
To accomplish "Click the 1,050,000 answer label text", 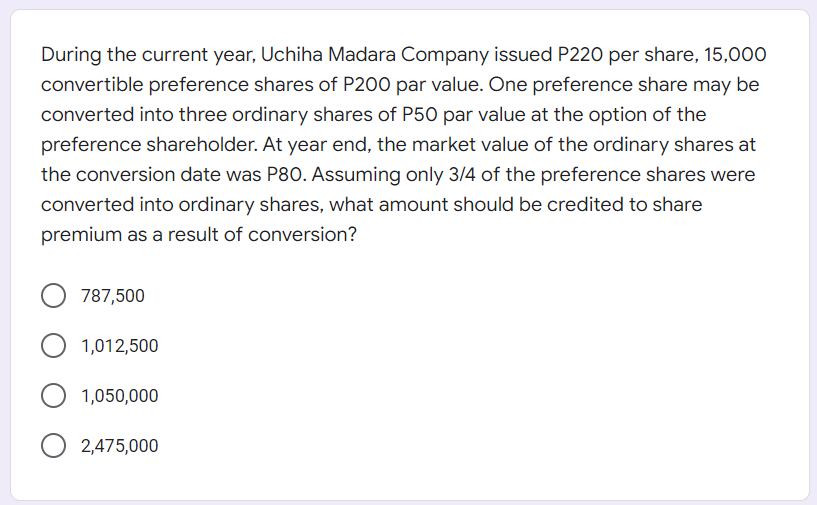I will (119, 396).
